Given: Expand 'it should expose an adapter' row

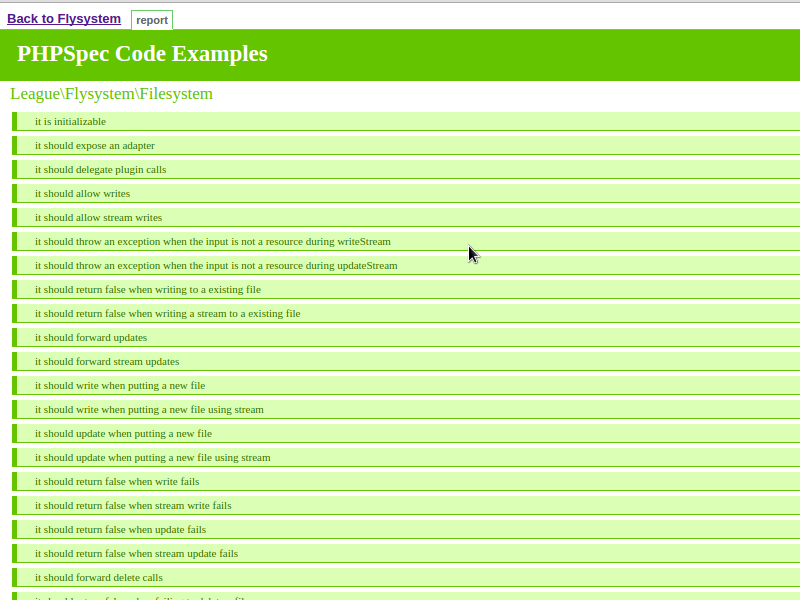Looking at the screenshot, I should (x=406, y=145).
